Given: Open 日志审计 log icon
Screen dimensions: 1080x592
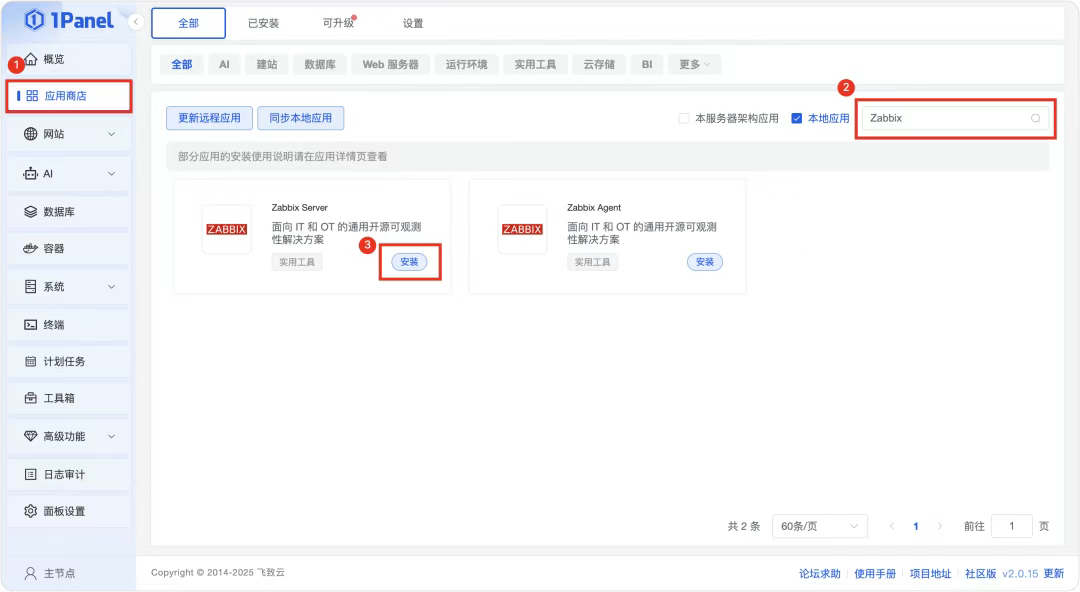Looking at the screenshot, I should pyautogui.click(x=30, y=474).
